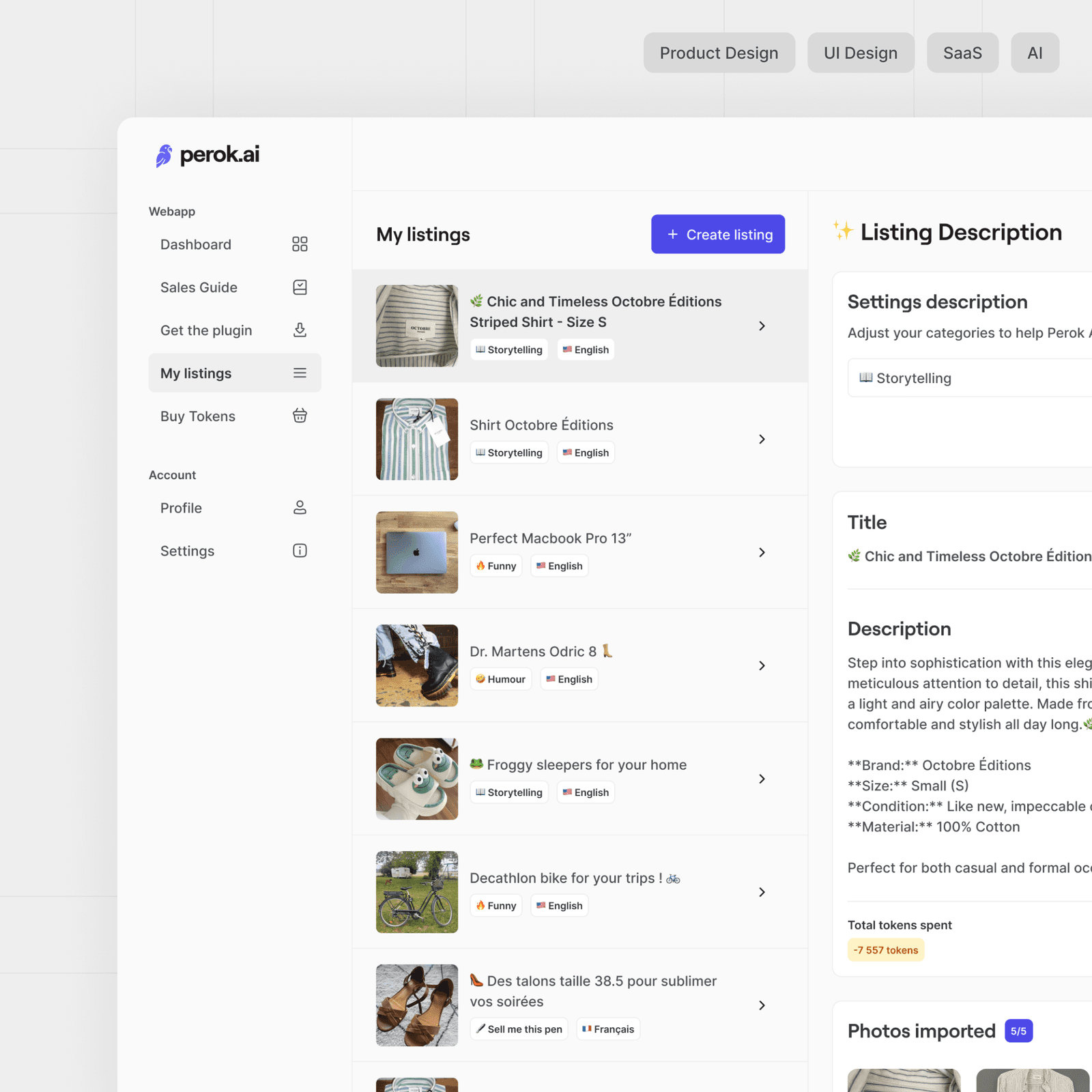Click the UI Design tag
Image resolution: width=1092 pixels, height=1092 pixels.
point(861,53)
